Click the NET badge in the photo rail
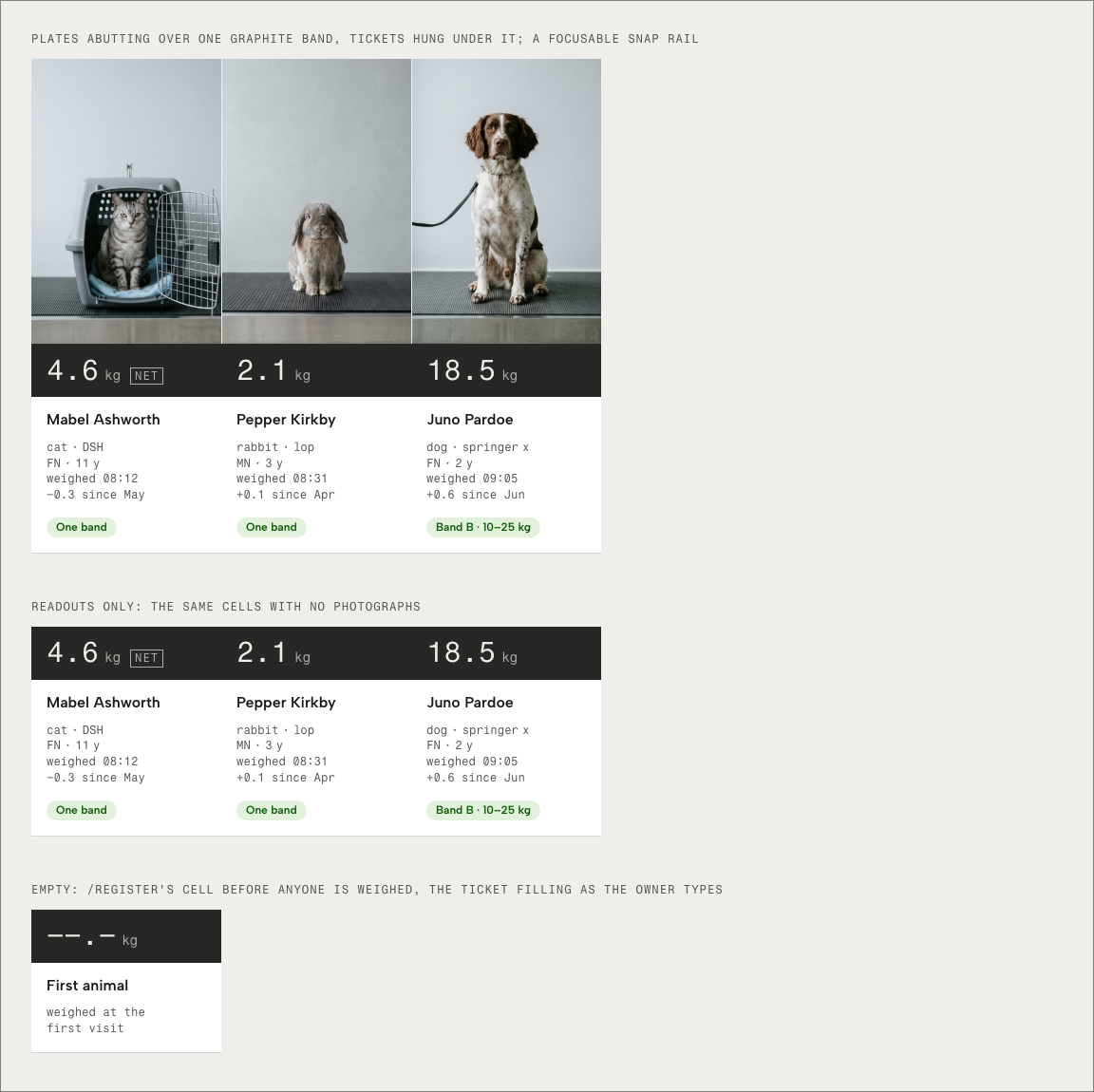 click(x=146, y=376)
